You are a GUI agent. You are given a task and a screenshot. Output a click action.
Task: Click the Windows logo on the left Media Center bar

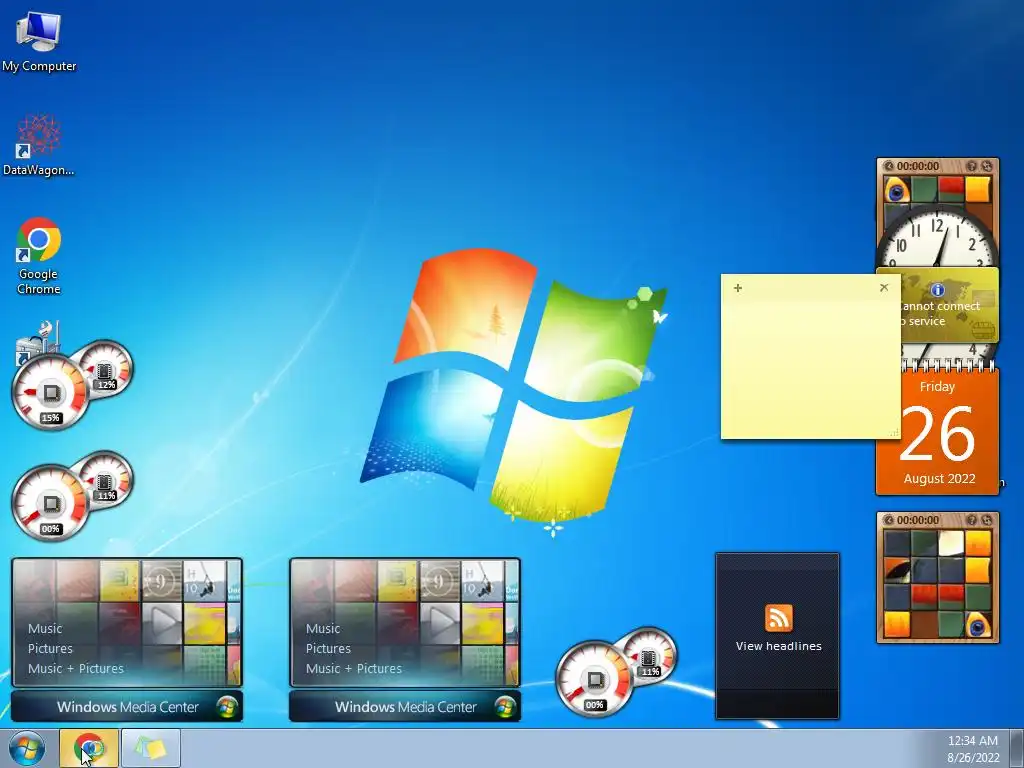click(x=227, y=707)
